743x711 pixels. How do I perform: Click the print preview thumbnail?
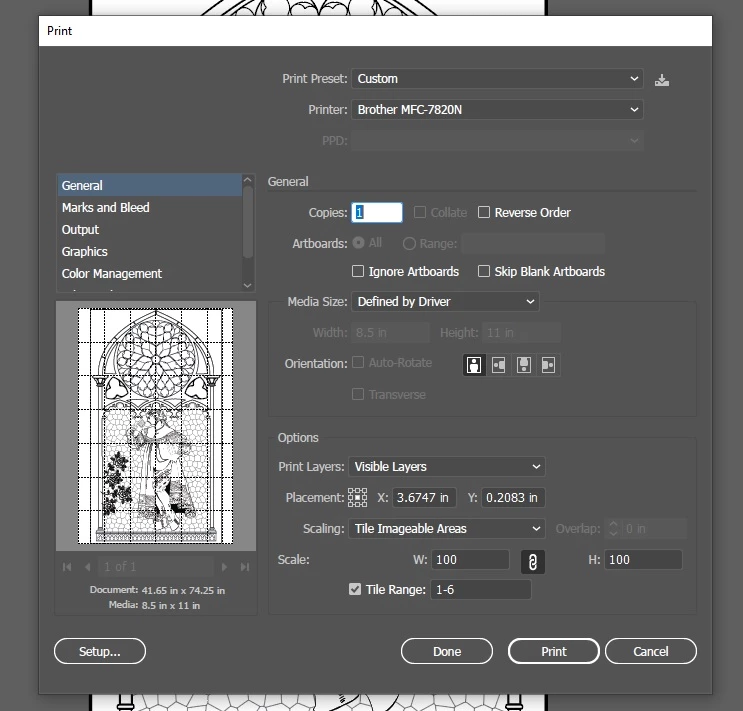tap(155, 426)
